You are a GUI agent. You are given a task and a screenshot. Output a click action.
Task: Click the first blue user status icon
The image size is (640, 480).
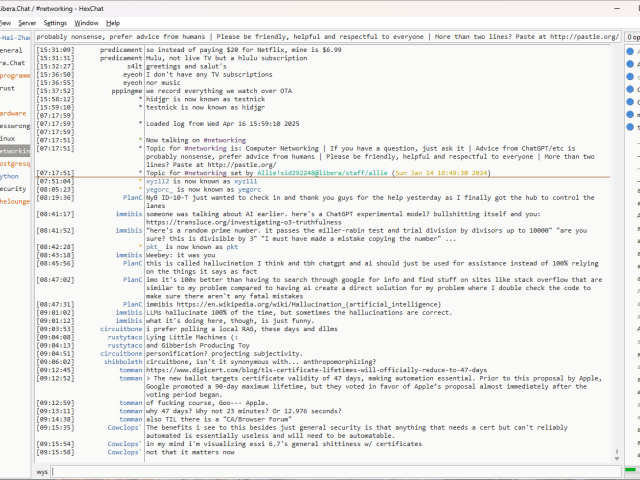point(630,64)
